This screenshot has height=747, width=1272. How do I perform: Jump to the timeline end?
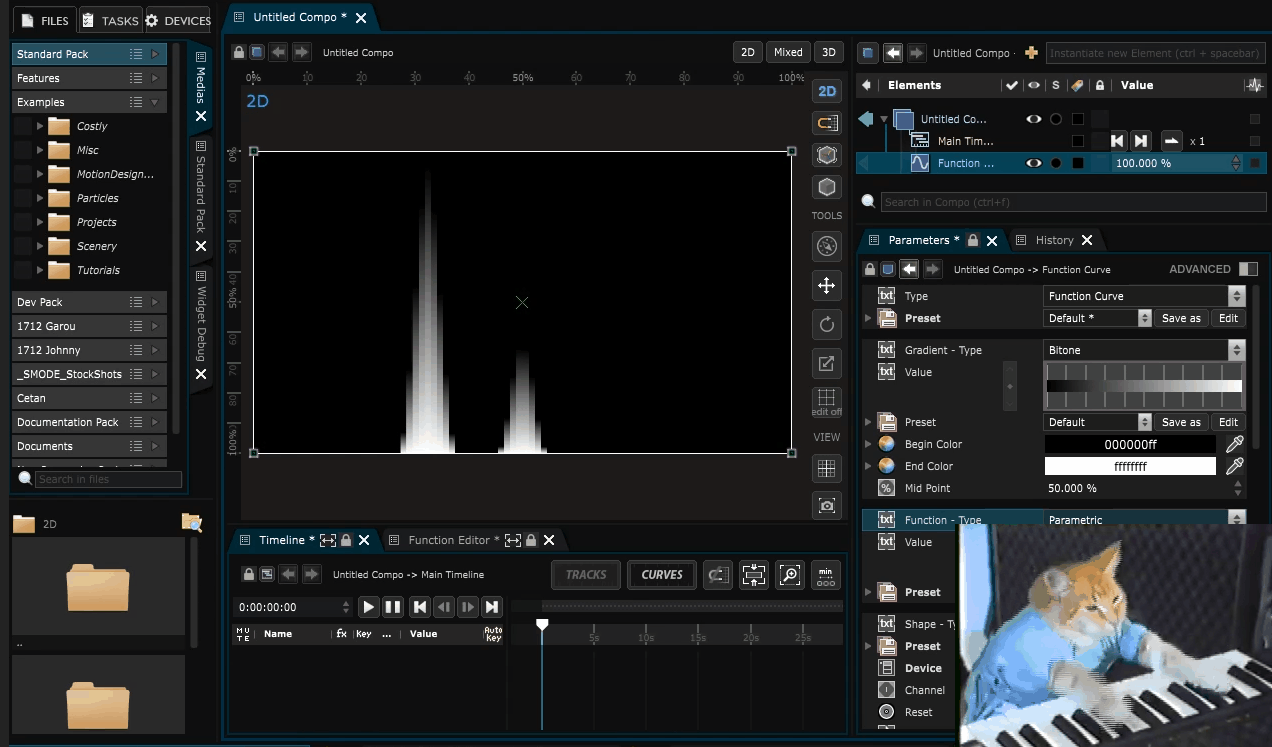pos(491,606)
